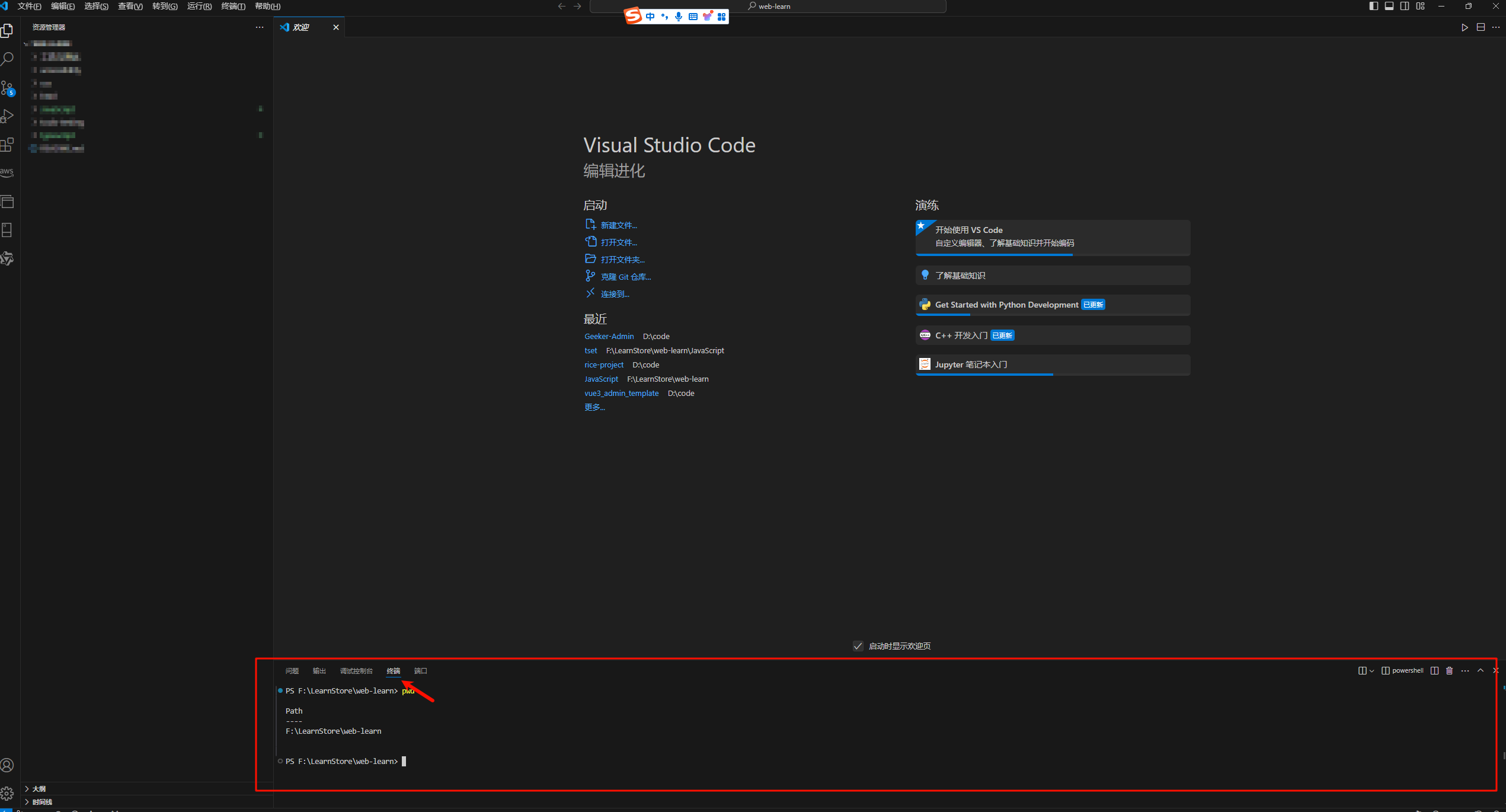The image size is (1506, 812).
Task: Close the 欢迎 editor tab
Action: (x=336, y=27)
